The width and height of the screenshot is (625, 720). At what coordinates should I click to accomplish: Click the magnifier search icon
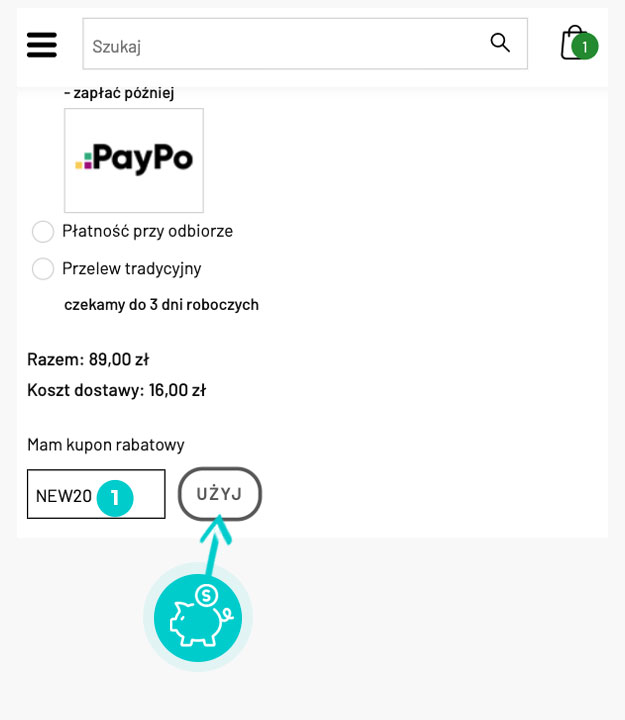[500, 43]
